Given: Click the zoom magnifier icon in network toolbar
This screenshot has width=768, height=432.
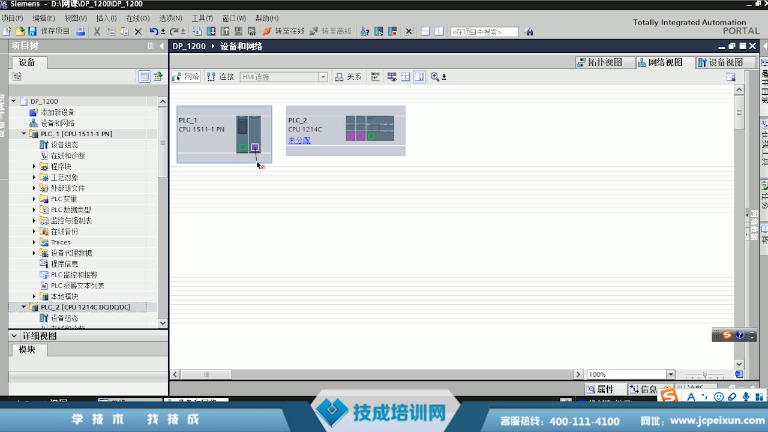Looking at the screenshot, I should (x=435, y=77).
